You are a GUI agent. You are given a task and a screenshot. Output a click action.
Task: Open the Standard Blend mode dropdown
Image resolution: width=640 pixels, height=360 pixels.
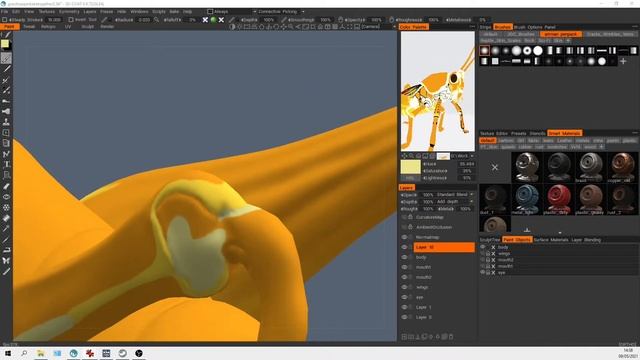455,195
